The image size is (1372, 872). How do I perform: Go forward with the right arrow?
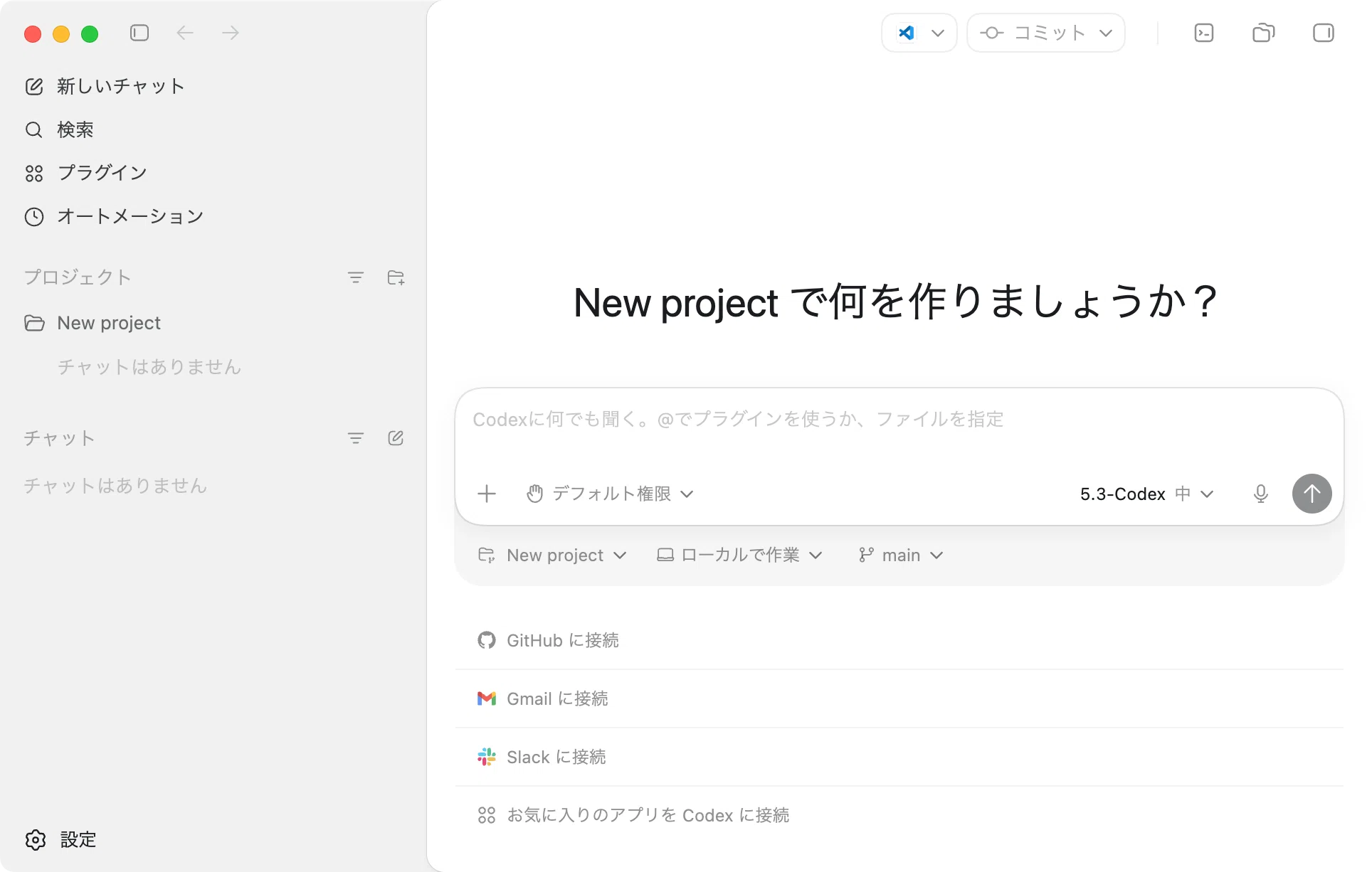click(231, 33)
